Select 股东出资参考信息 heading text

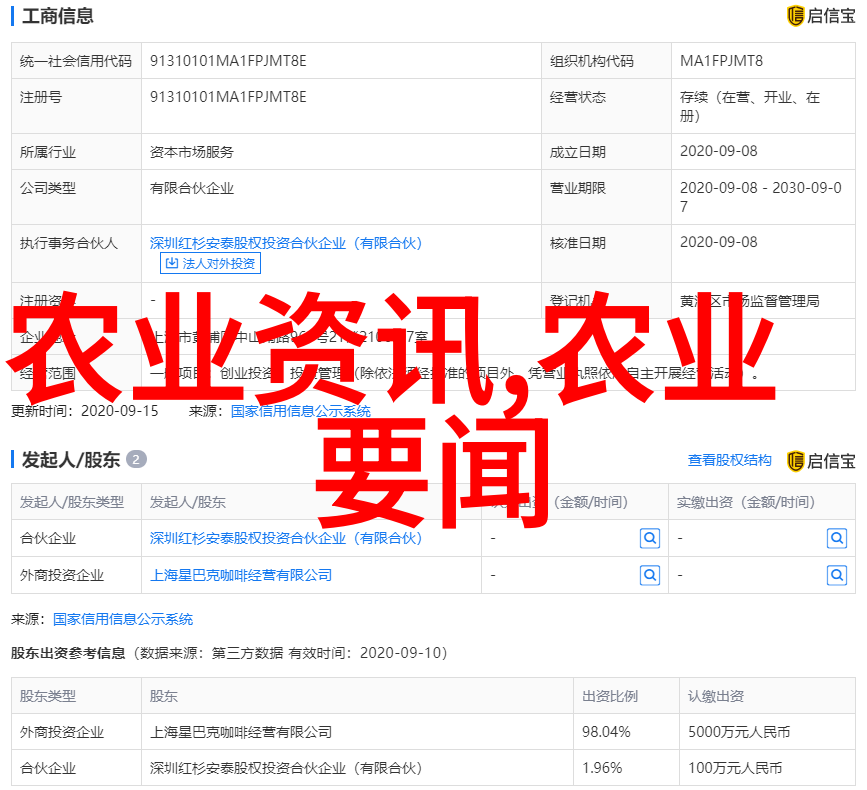point(68,653)
